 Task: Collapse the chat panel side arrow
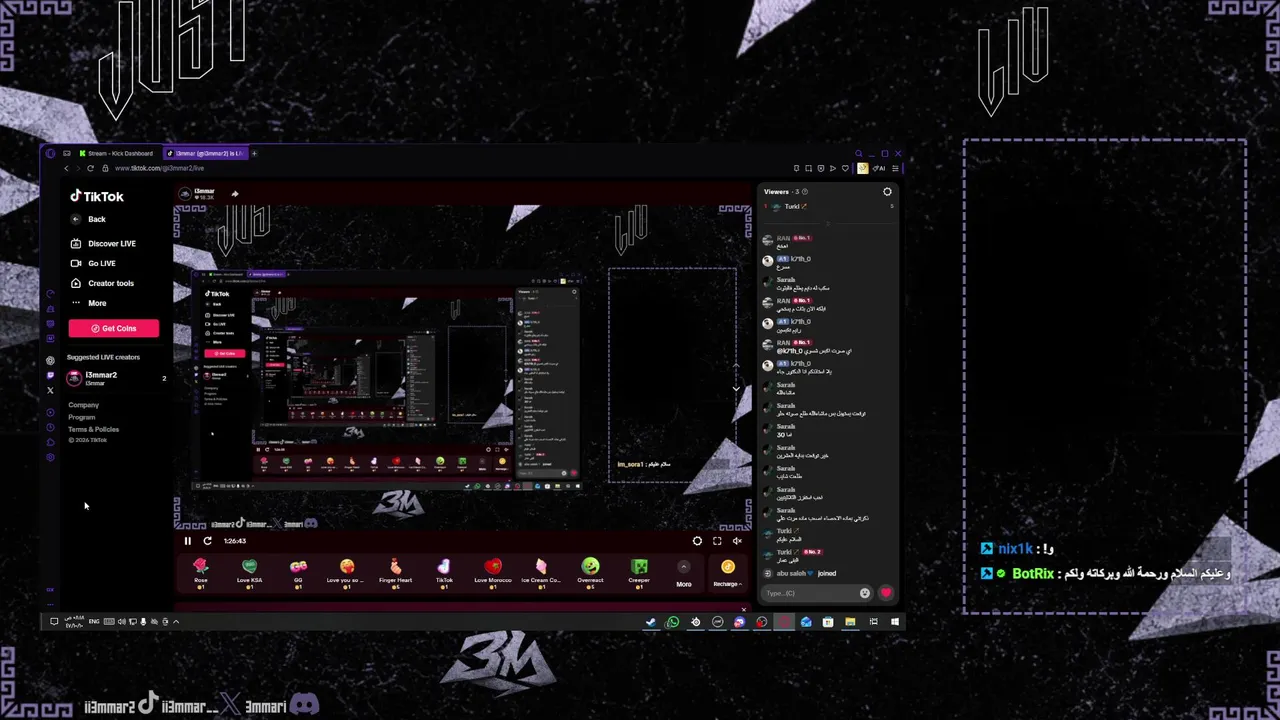pos(736,388)
